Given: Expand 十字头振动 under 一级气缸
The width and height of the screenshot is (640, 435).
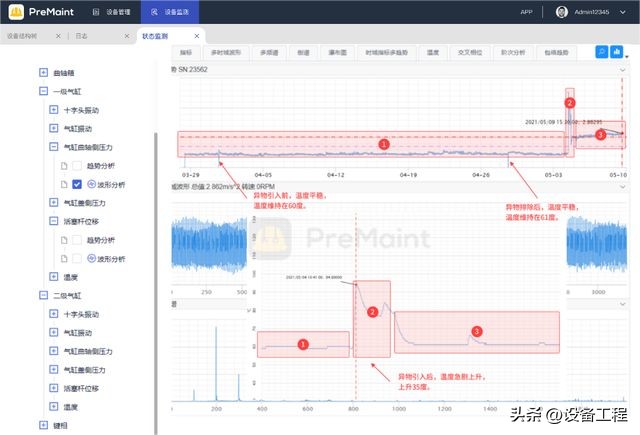Looking at the screenshot, I should click(x=53, y=110).
